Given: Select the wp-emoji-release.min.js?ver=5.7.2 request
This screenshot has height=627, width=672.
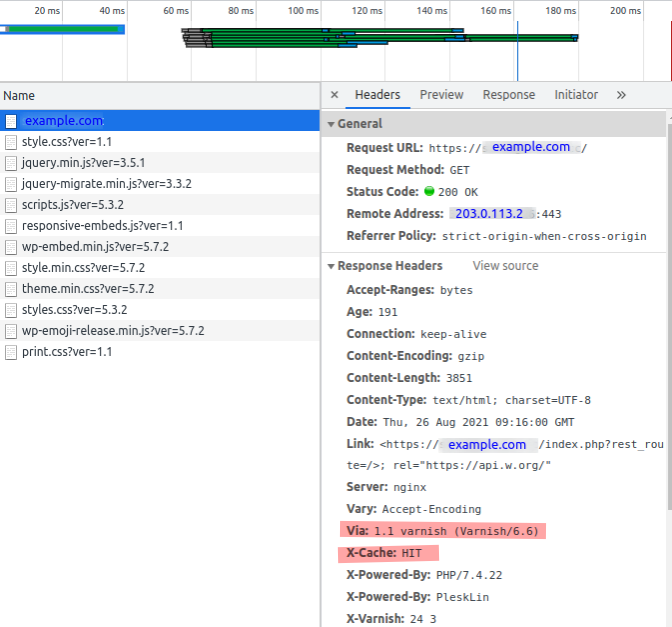Looking at the screenshot, I should click(159, 331).
